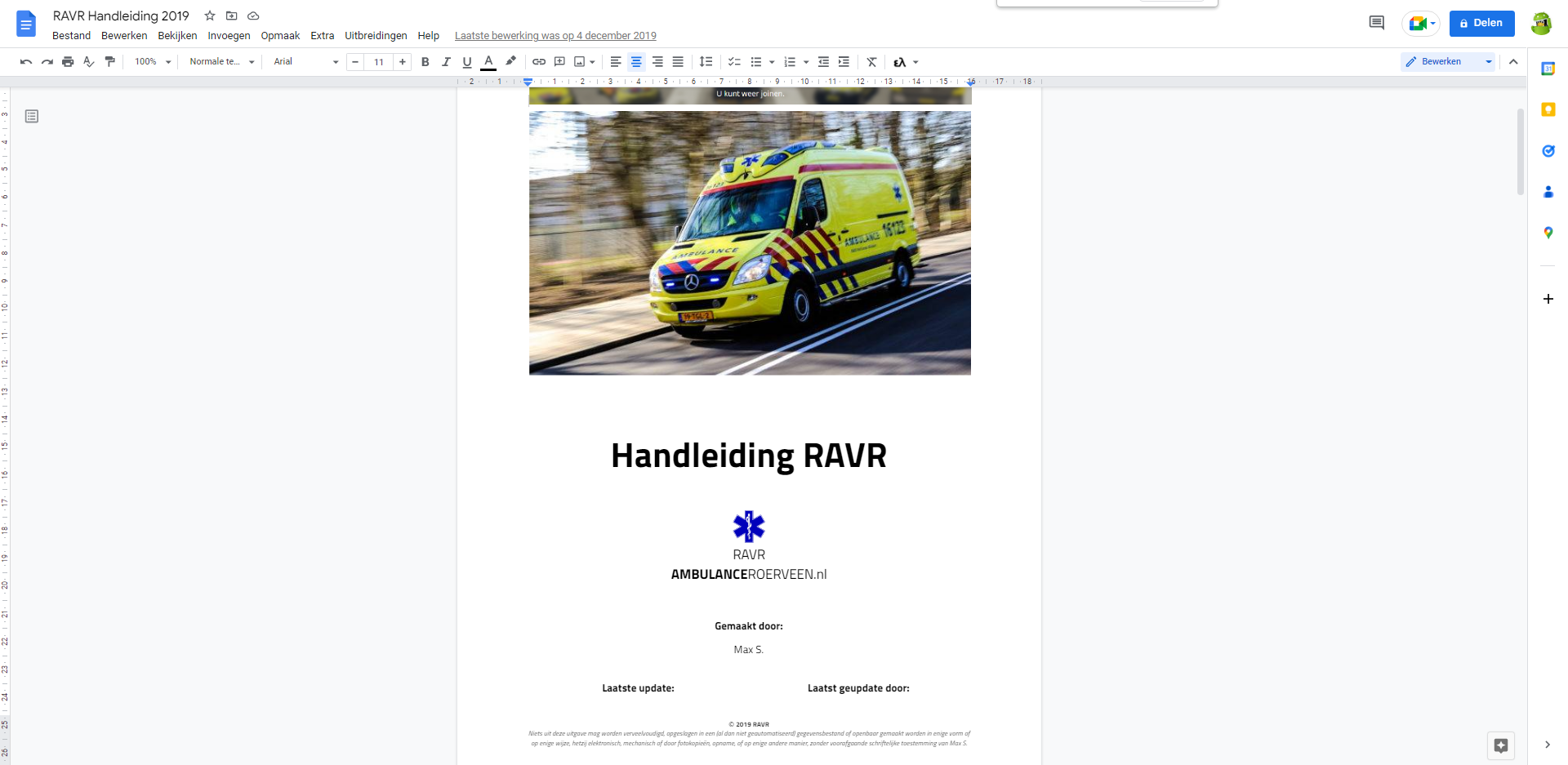Open comment history icon
The image size is (1568, 765).
coord(1376,23)
